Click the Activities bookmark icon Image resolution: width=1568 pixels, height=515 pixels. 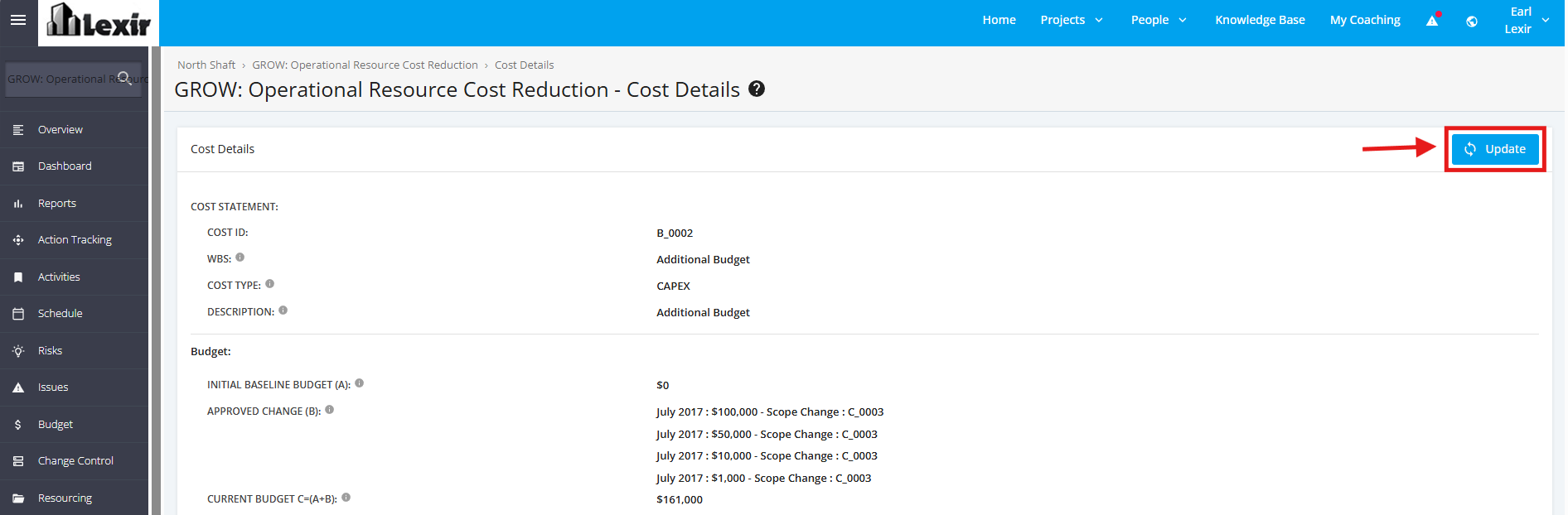click(x=18, y=277)
